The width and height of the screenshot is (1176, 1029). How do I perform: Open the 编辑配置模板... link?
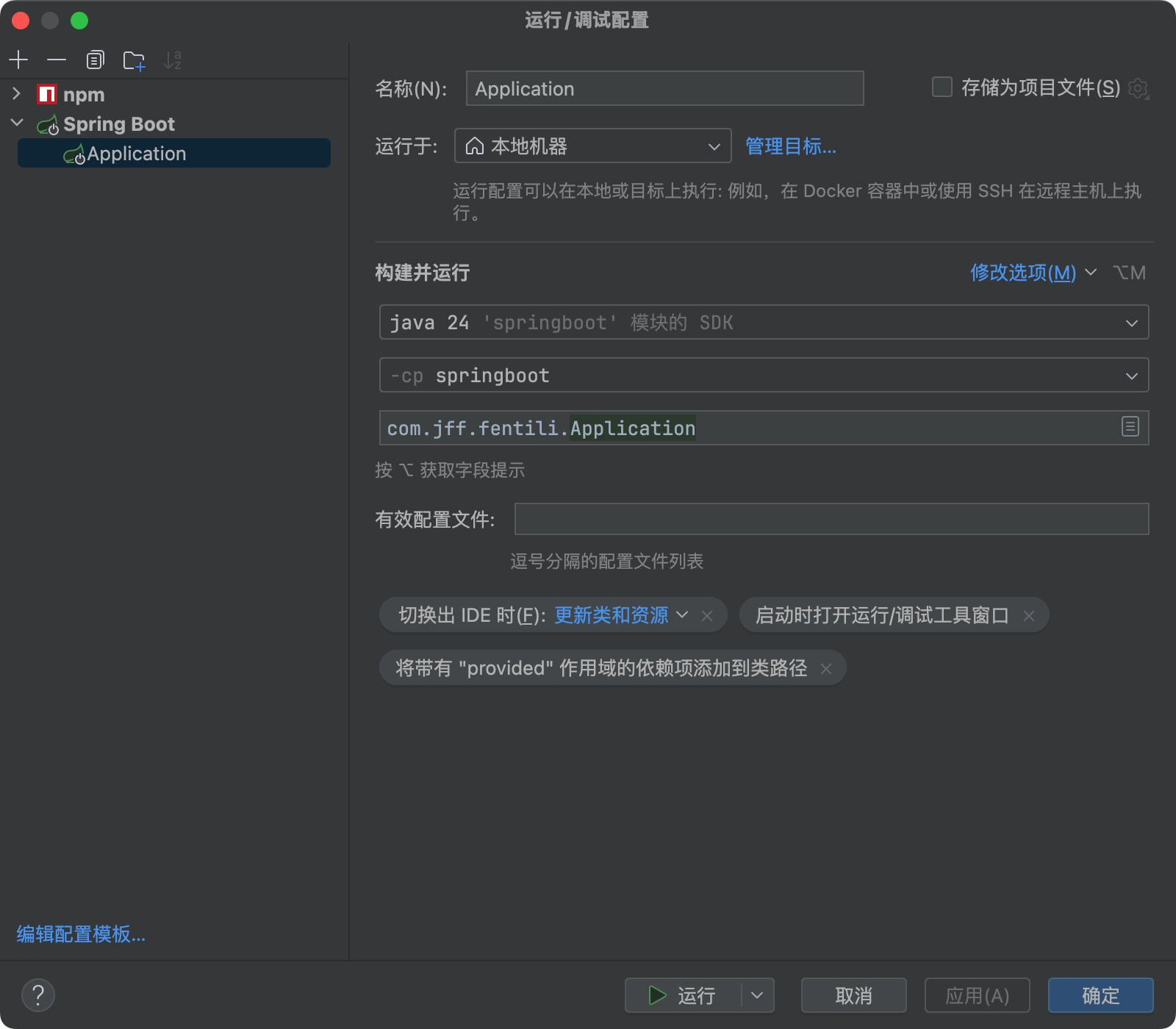81,934
